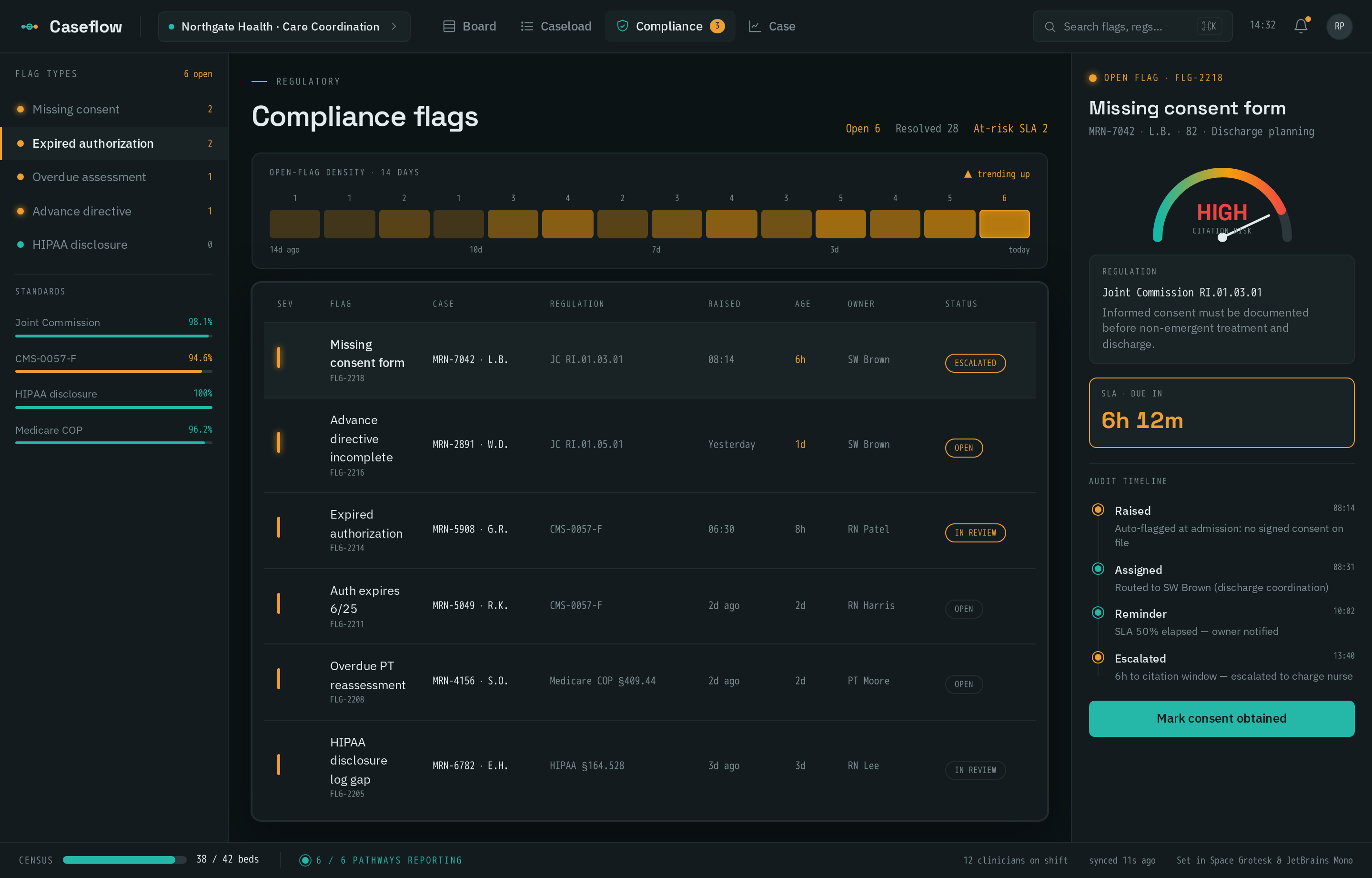The image size is (1372, 878).
Task: Click the SLA due in 6h 12m card
Action: coord(1221,413)
